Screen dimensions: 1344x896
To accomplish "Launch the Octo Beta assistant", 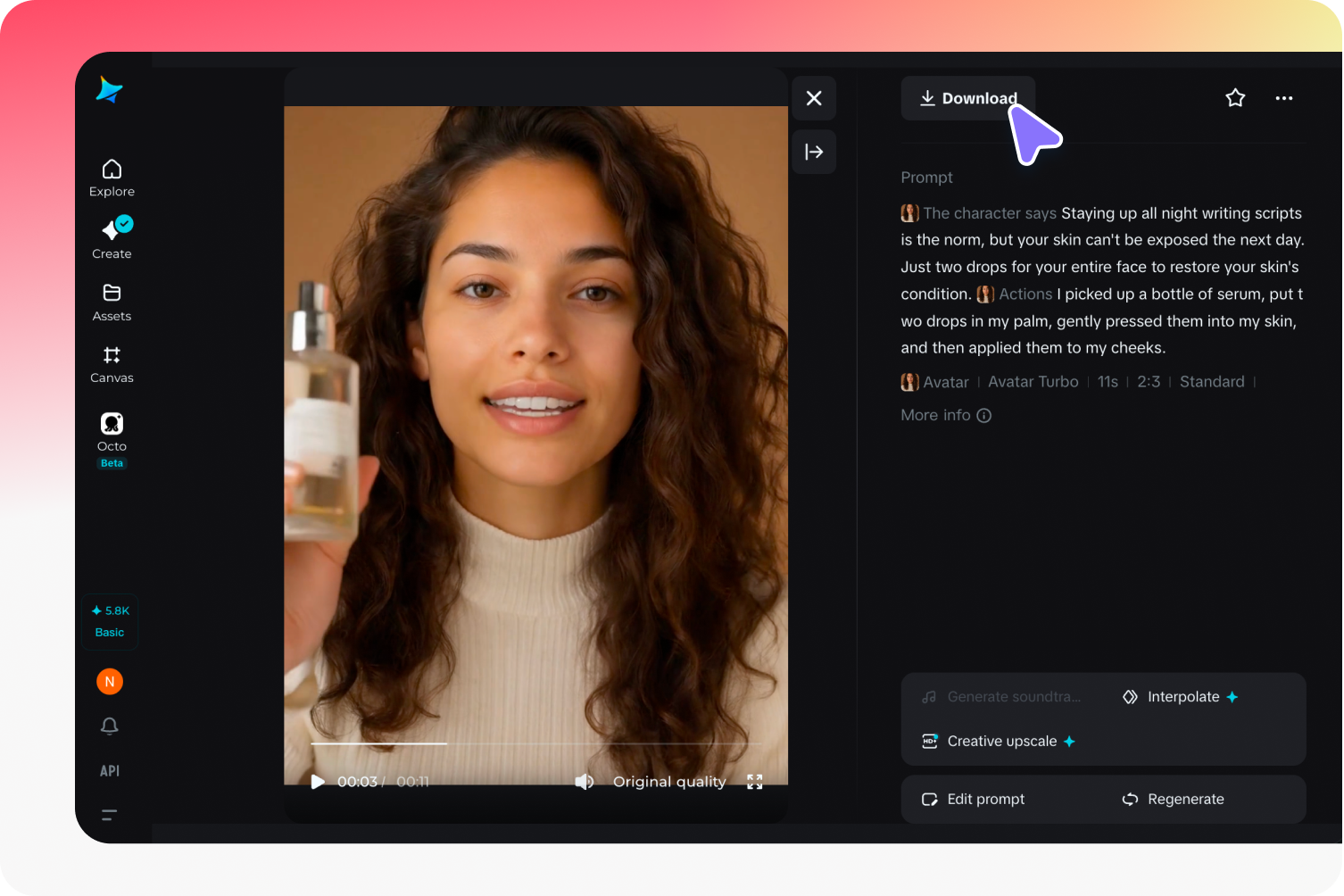I will click(x=112, y=440).
